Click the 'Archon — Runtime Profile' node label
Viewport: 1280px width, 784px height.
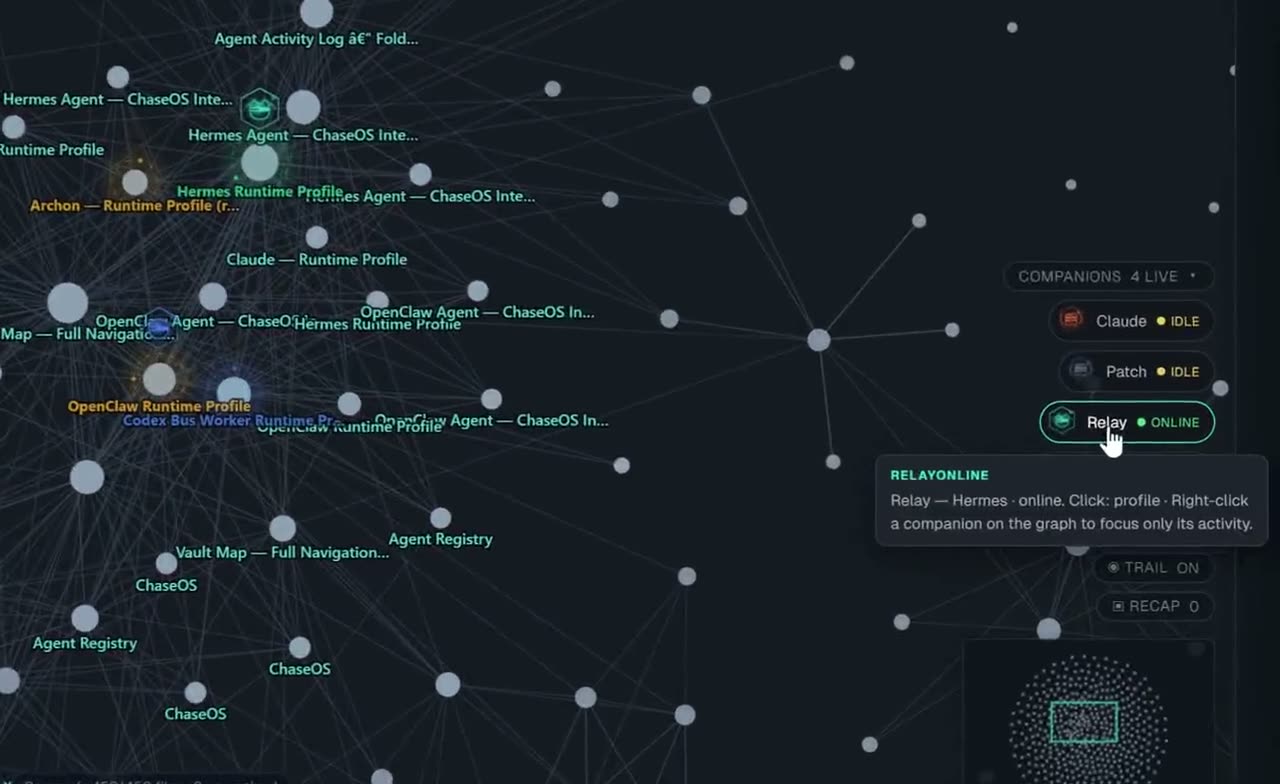click(135, 206)
